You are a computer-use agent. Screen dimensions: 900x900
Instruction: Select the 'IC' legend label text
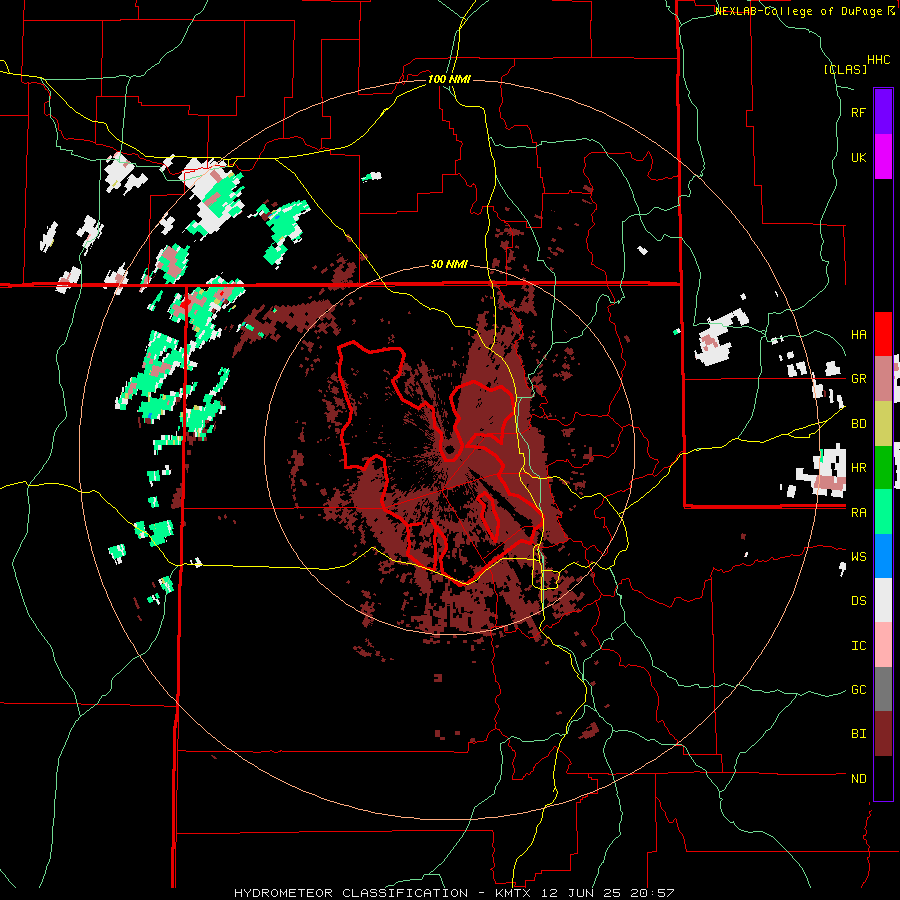tap(858, 646)
